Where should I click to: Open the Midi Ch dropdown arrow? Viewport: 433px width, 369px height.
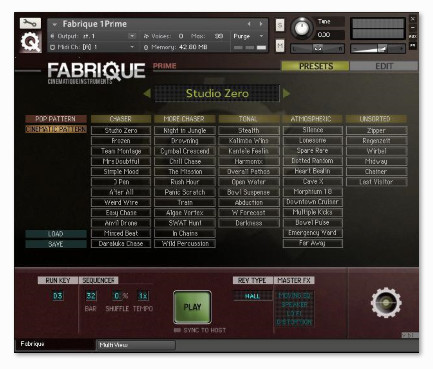132,47
